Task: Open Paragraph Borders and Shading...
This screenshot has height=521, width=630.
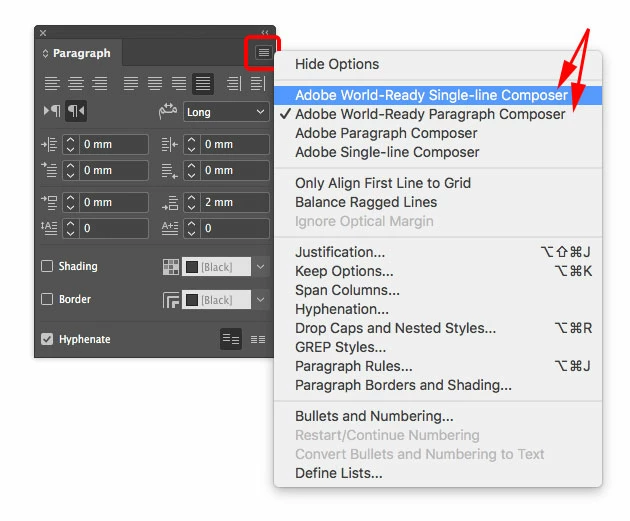Action: click(x=438, y=385)
